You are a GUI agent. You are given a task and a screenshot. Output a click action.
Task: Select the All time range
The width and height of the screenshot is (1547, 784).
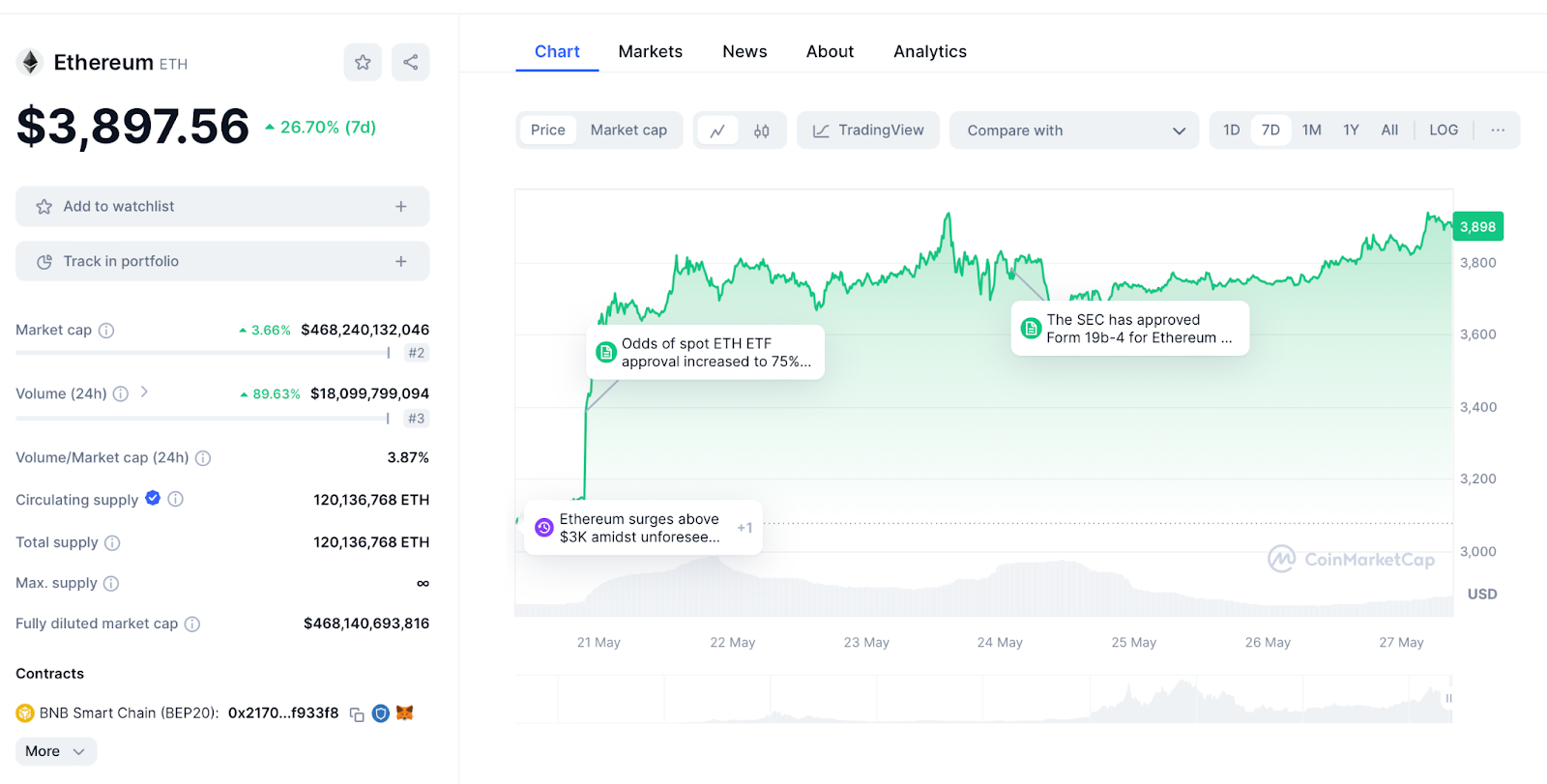pyautogui.click(x=1389, y=131)
